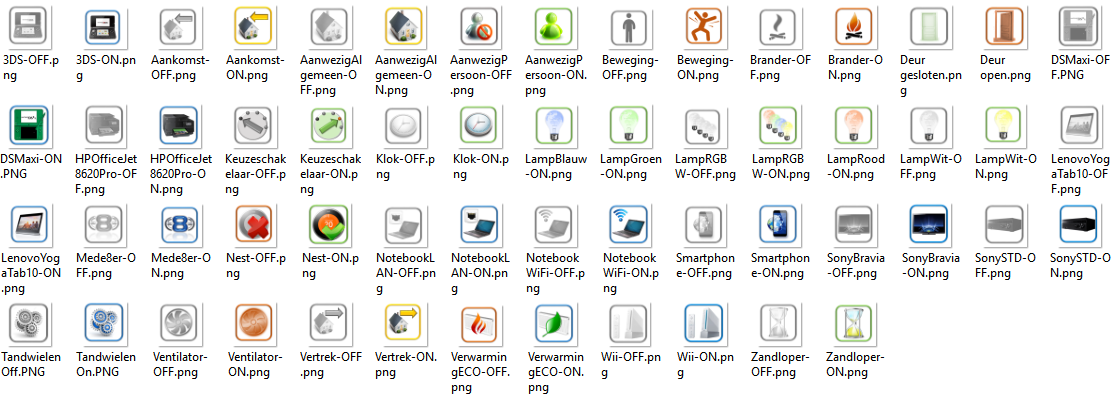Select the SonySTD-ON.png receiver icon
Screen dimensions: 1118x397
pos(1078,224)
